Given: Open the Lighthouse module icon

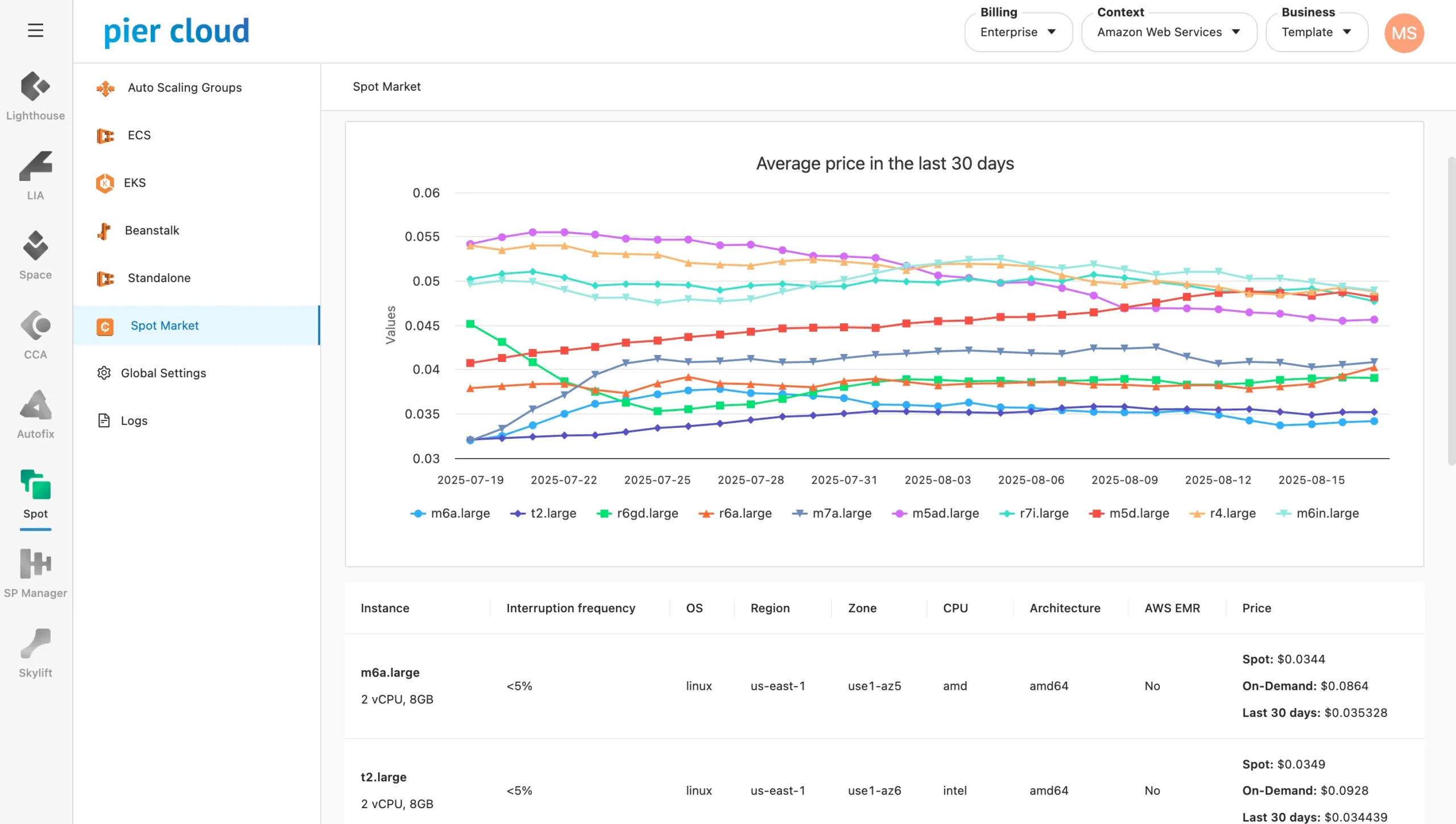Looking at the screenshot, I should pos(35,87).
